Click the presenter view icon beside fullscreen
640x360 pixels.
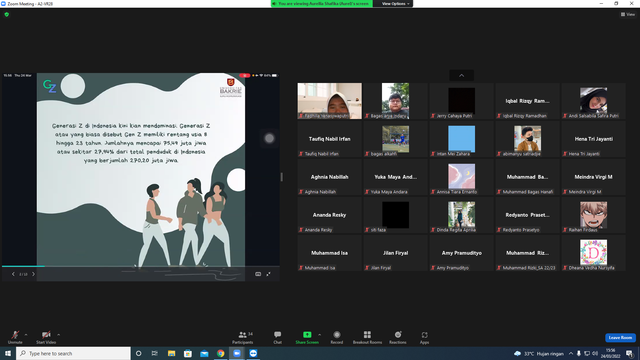258,274
